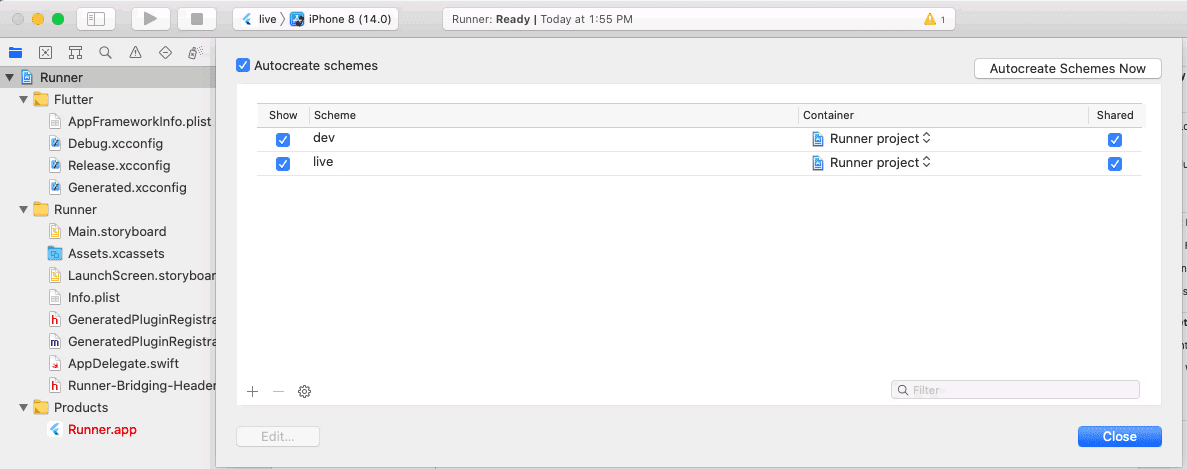
Task: Collapse the Flutter folder in navigator
Action: click(x=24, y=100)
